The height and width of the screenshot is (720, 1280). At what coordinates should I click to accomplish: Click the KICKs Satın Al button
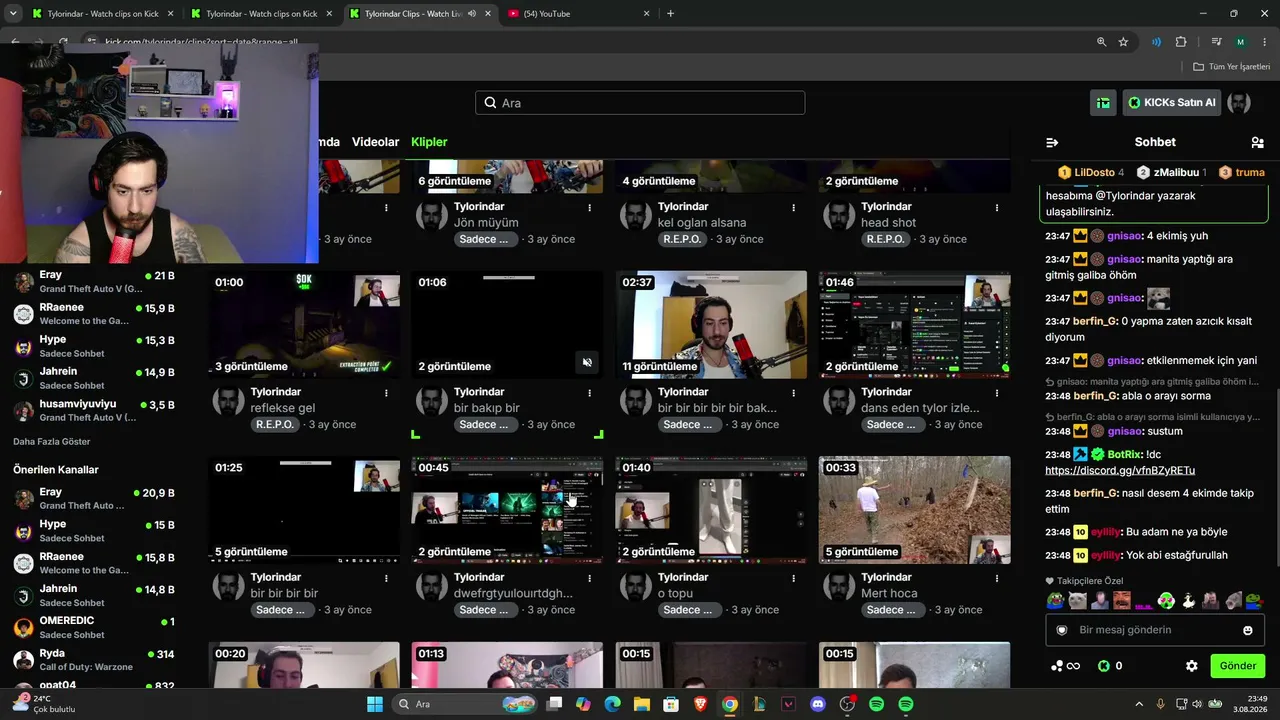1172,102
